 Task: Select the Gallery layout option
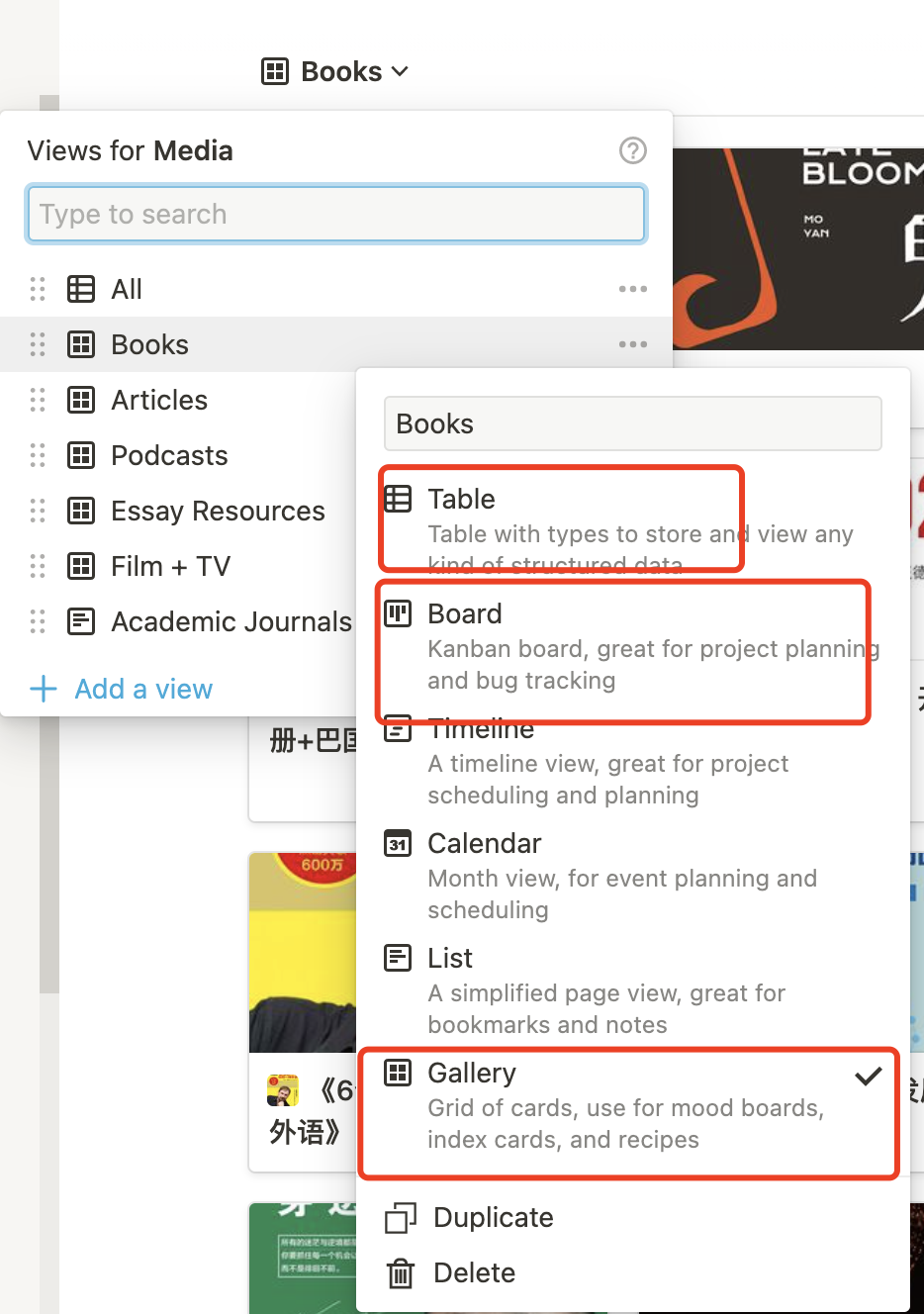[625, 1105]
